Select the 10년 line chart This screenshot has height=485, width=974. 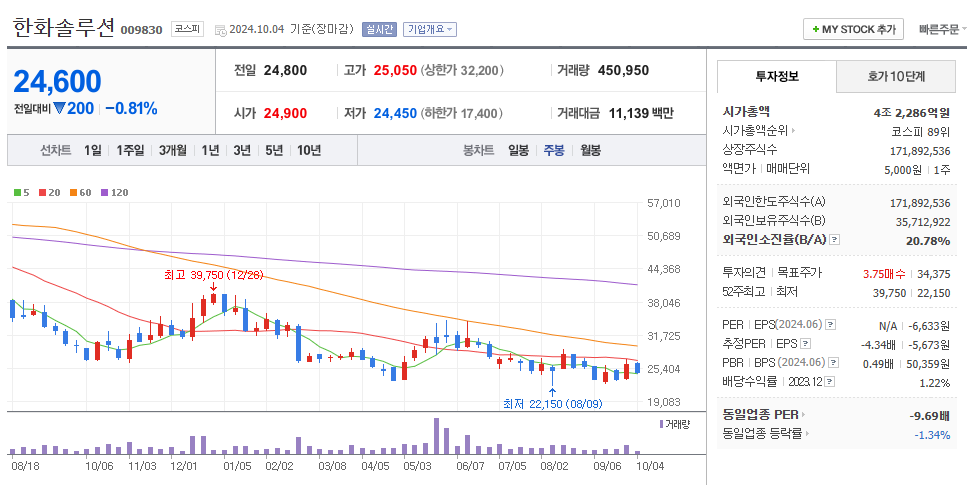tap(309, 150)
